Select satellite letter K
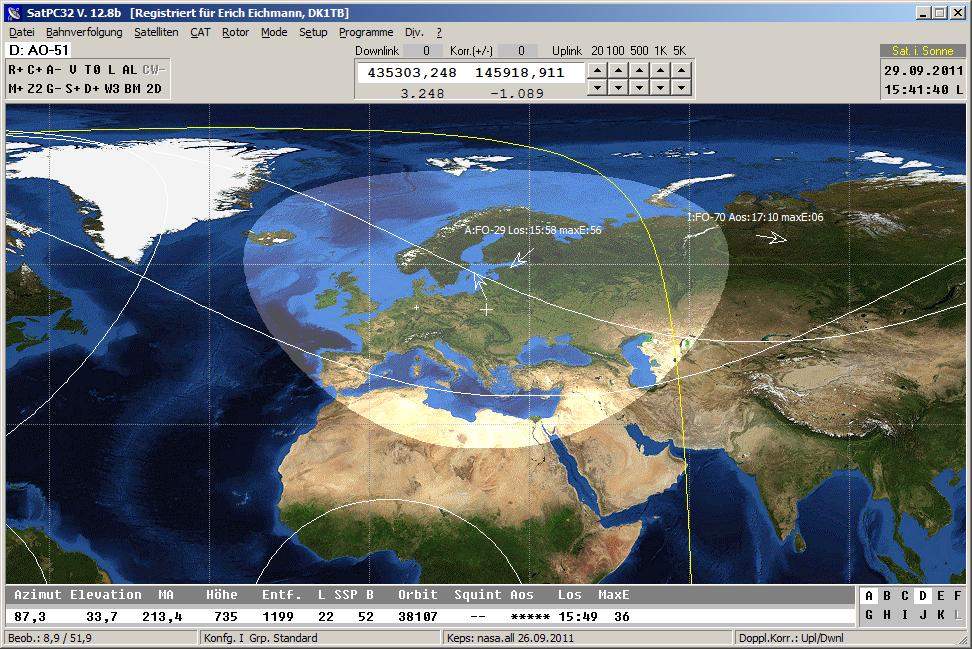 (x=941, y=615)
